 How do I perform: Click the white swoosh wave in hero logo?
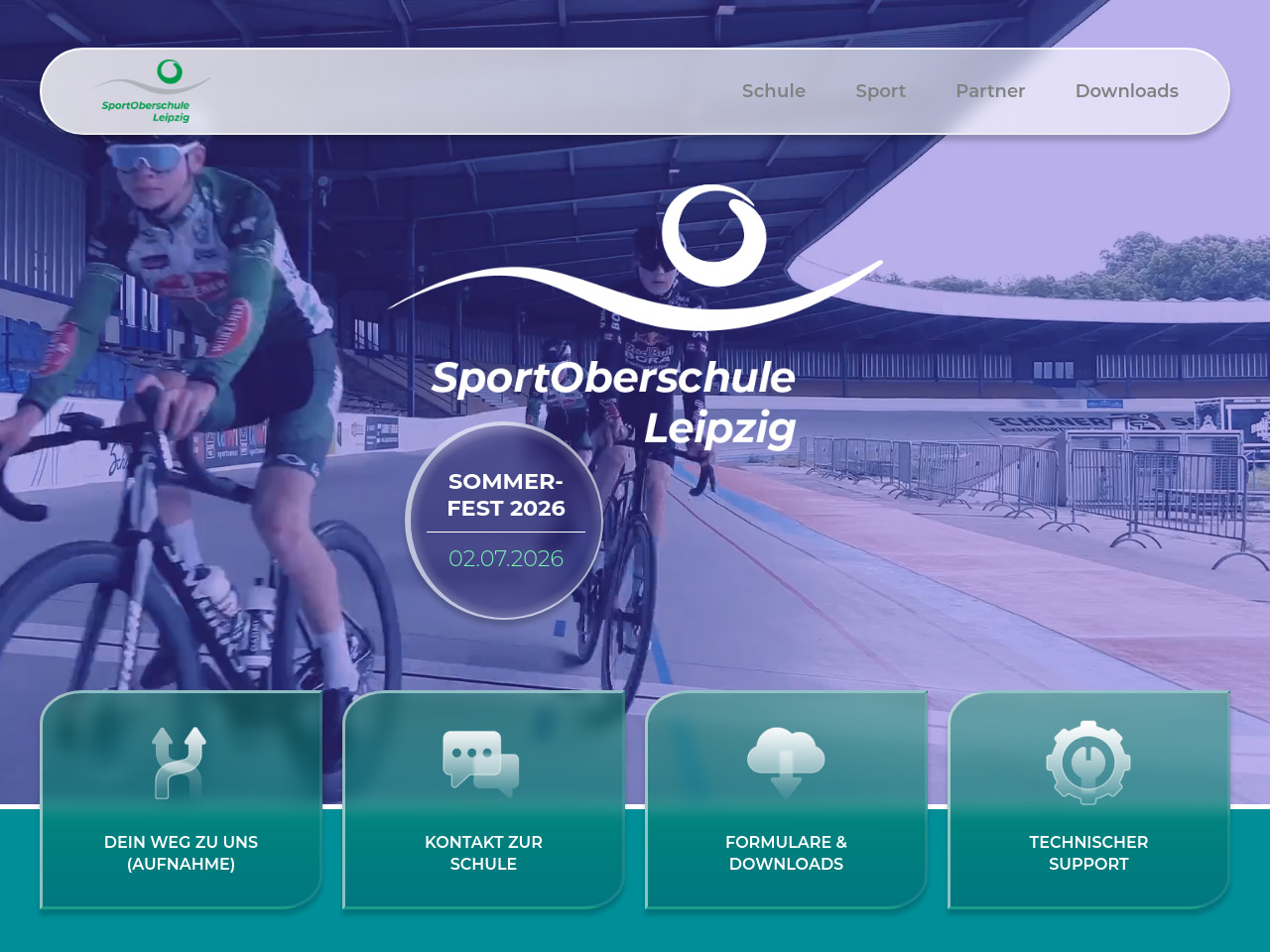(635, 294)
